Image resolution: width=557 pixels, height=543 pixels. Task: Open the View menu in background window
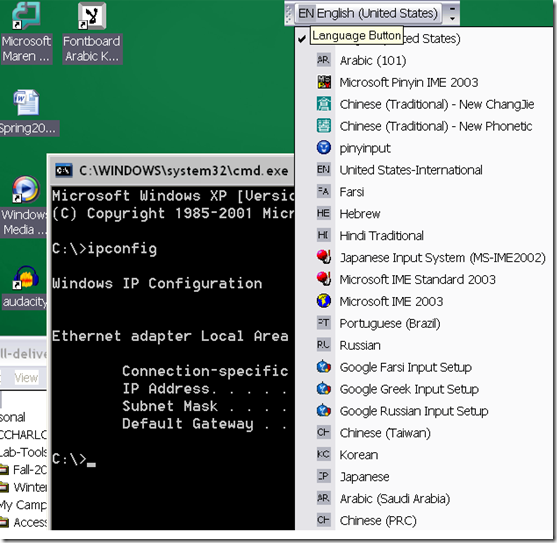[26, 378]
